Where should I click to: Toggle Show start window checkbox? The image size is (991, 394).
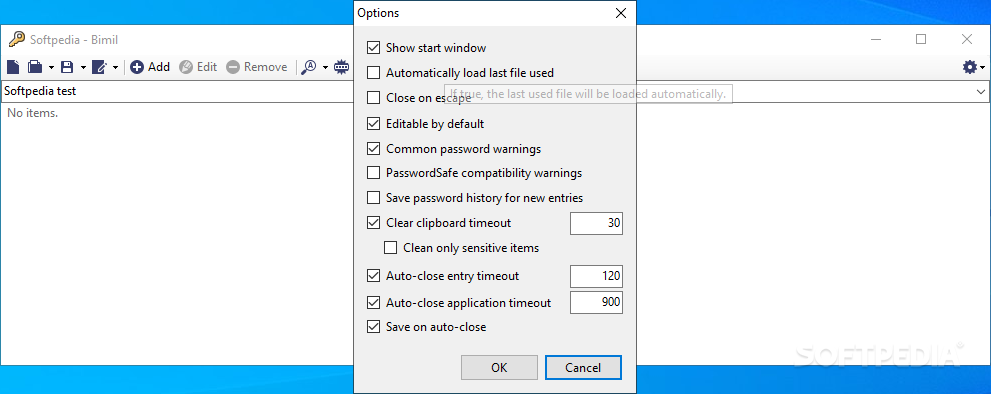coord(374,47)
